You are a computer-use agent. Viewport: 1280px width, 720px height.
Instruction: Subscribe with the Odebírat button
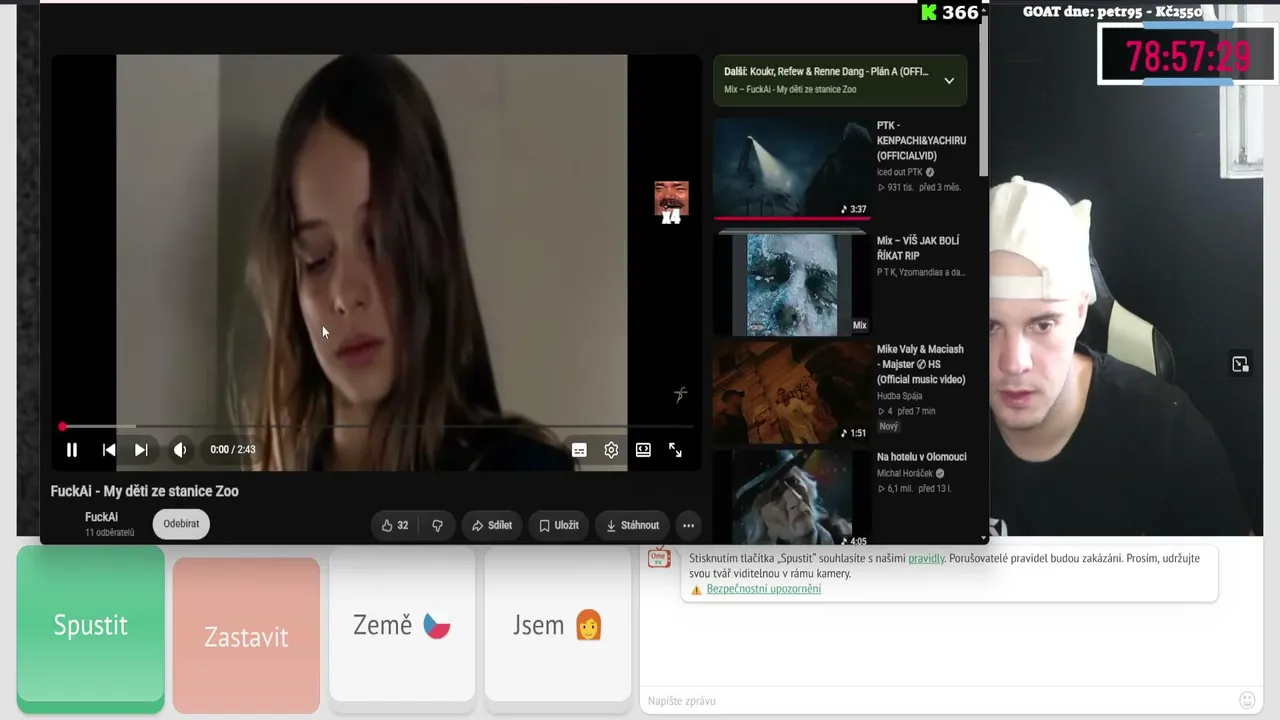pos(181,523)
